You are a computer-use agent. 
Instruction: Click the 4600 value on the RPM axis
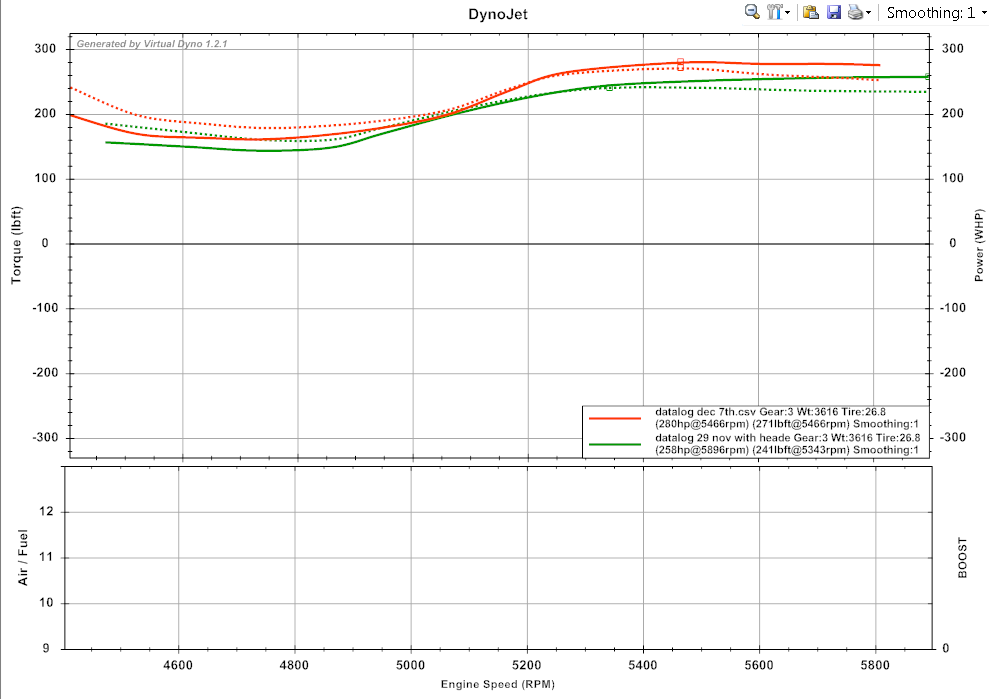(x=178, y=665)
